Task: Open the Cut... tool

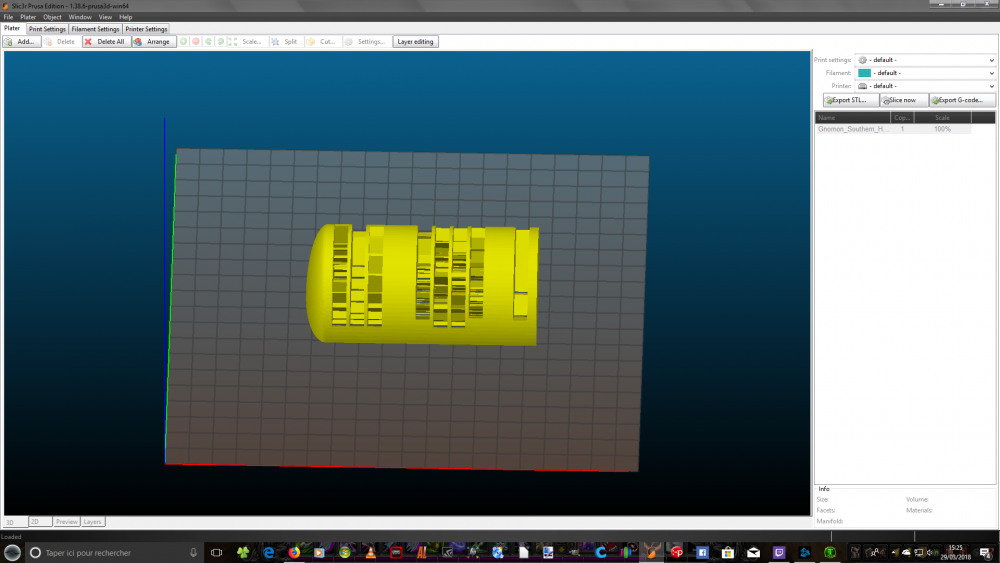Action: (321, 41)
